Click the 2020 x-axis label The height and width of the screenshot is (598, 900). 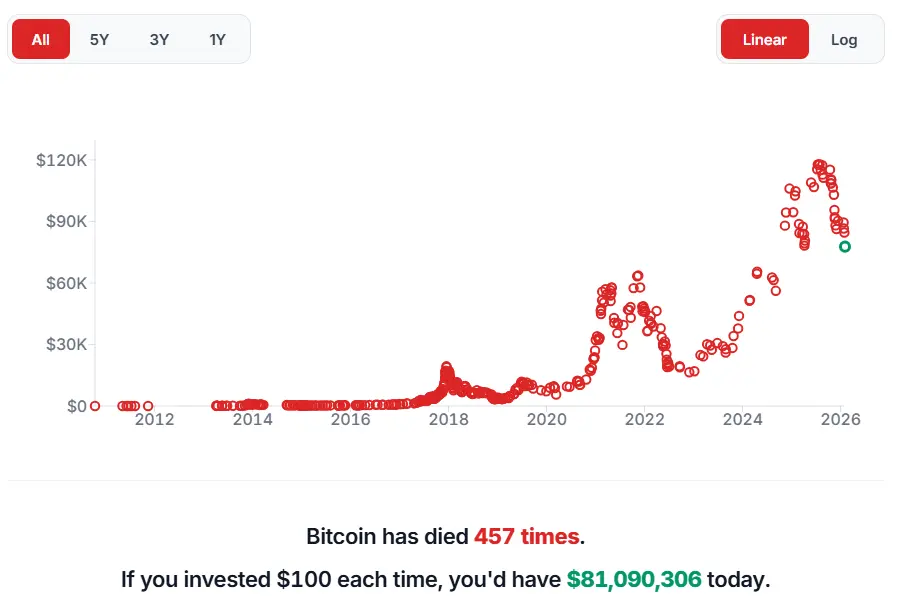(x=547, y=420)
